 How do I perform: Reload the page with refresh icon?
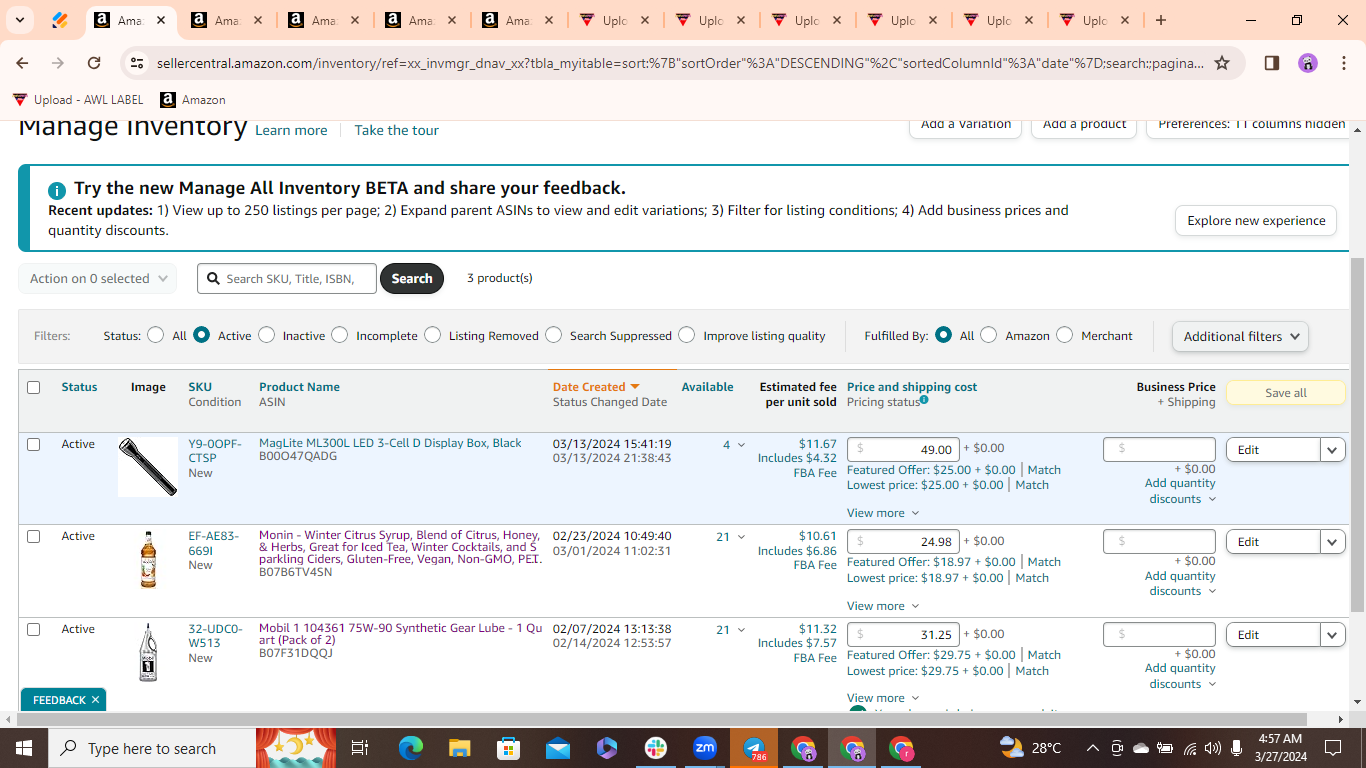click(94, 63)
